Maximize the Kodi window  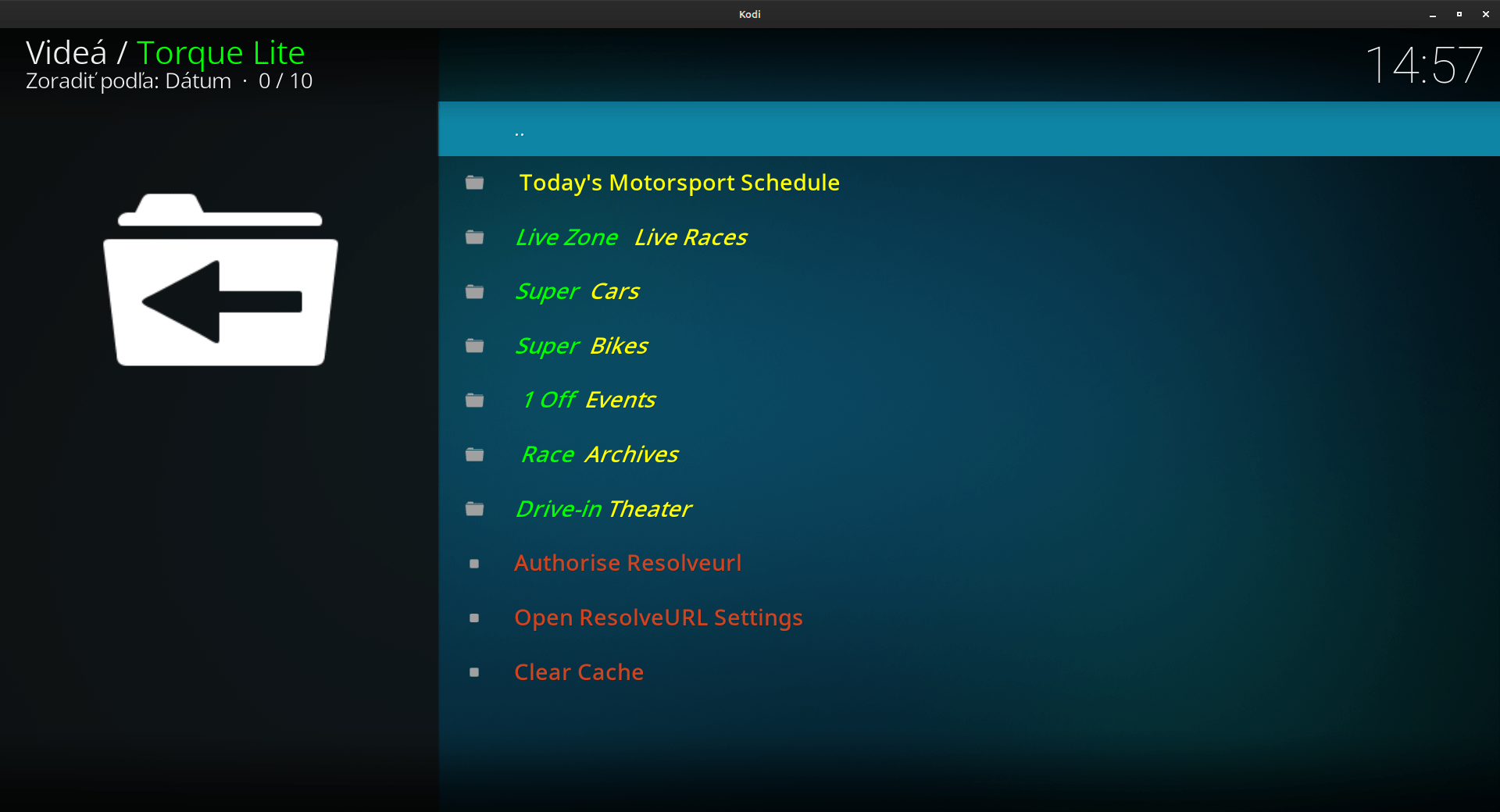click(x=1459, y=14)
